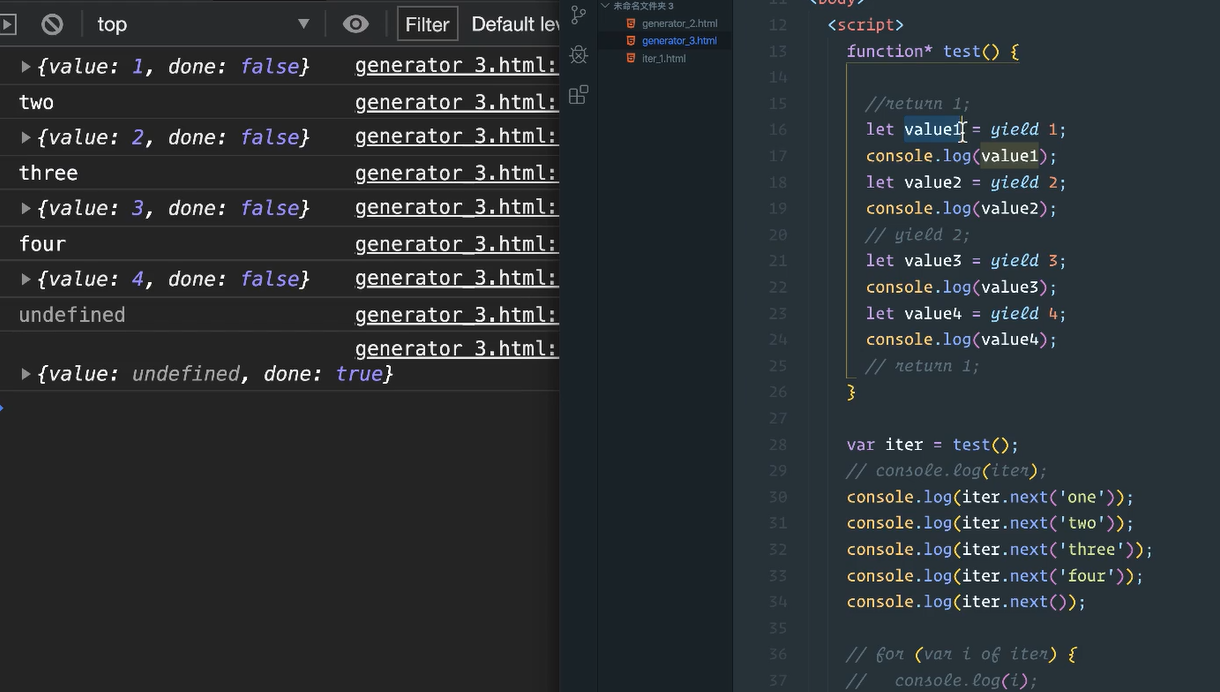
Task: Click 'let value3 = yield 3;' code line
Action: (966, 260)
